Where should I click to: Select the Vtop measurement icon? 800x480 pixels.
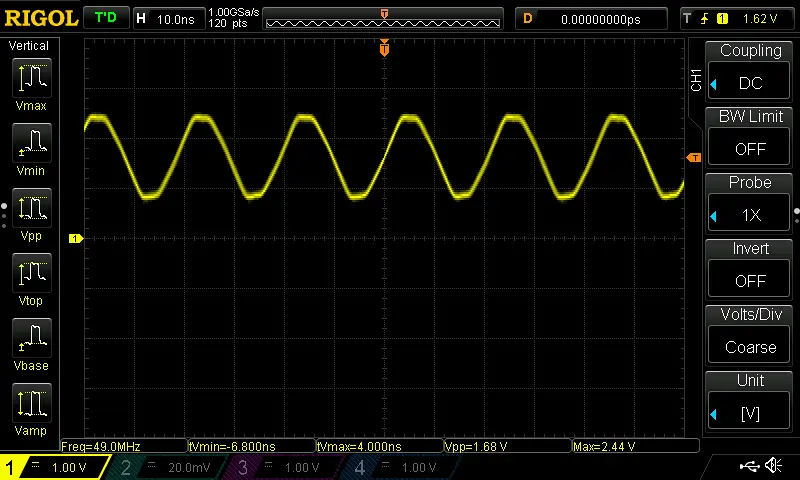(x=31, y=273)
